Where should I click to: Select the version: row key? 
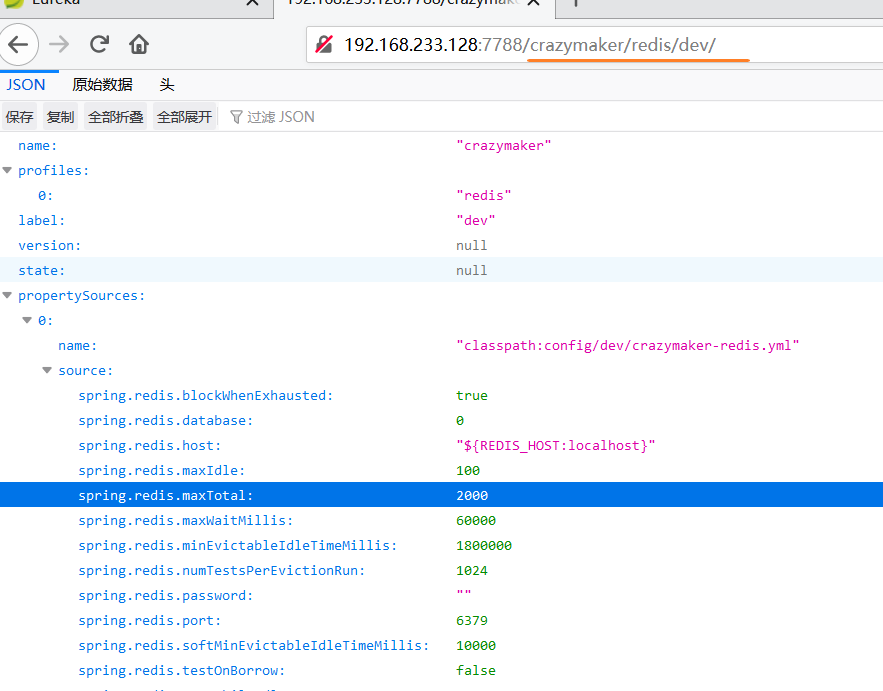[x=50, y=246]
